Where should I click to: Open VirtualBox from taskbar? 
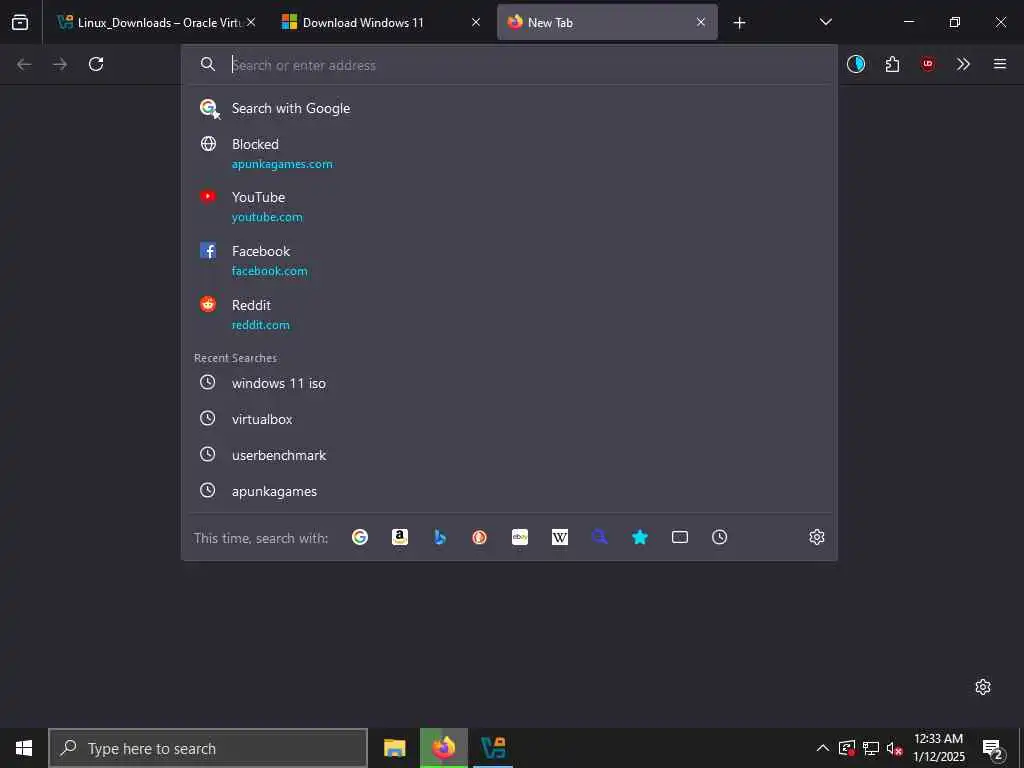(493, 748)
